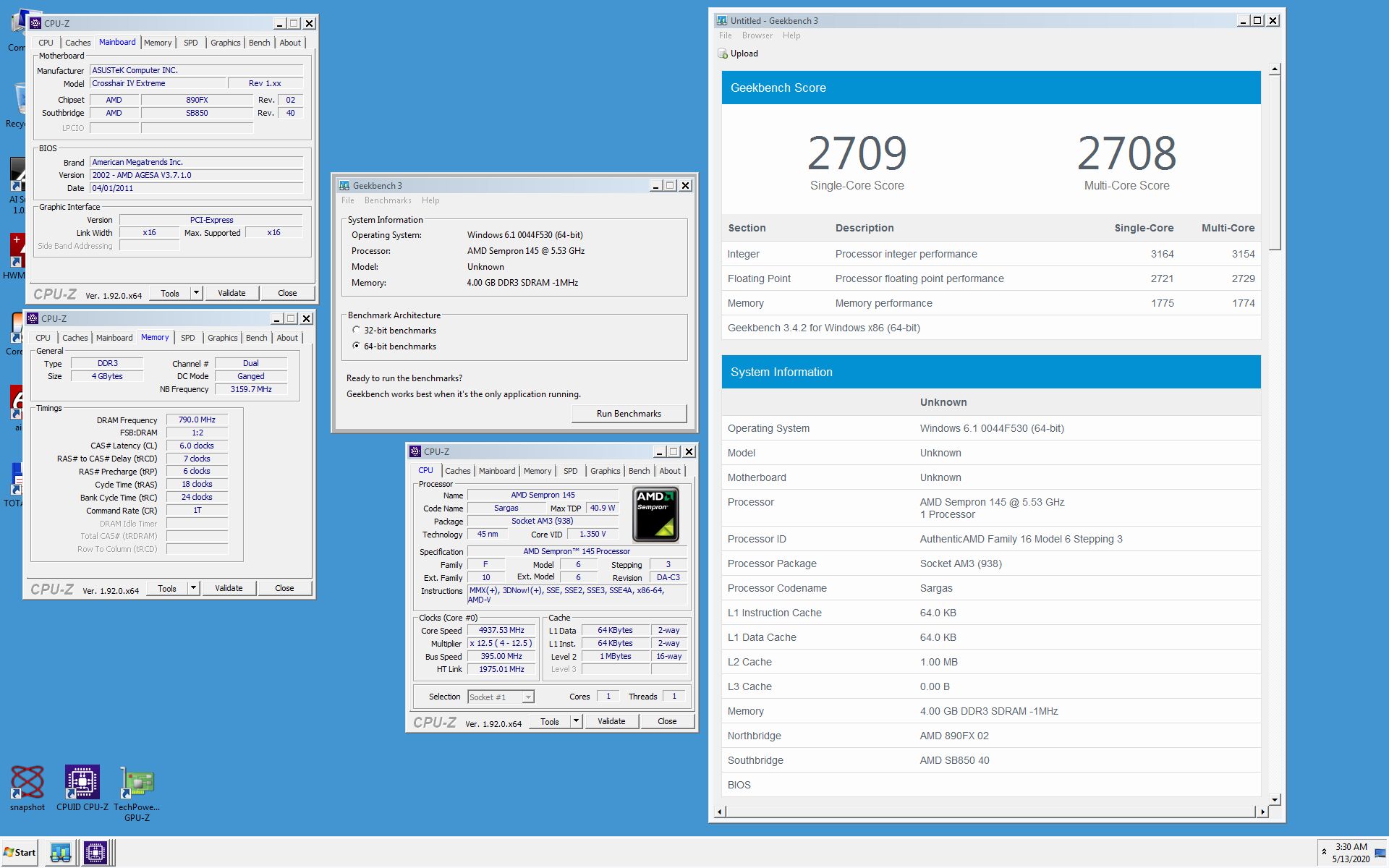Open the Socket #1 selection dropdown
The width and height of the screenshot is (1389, 868).
(x=528, y=697)
